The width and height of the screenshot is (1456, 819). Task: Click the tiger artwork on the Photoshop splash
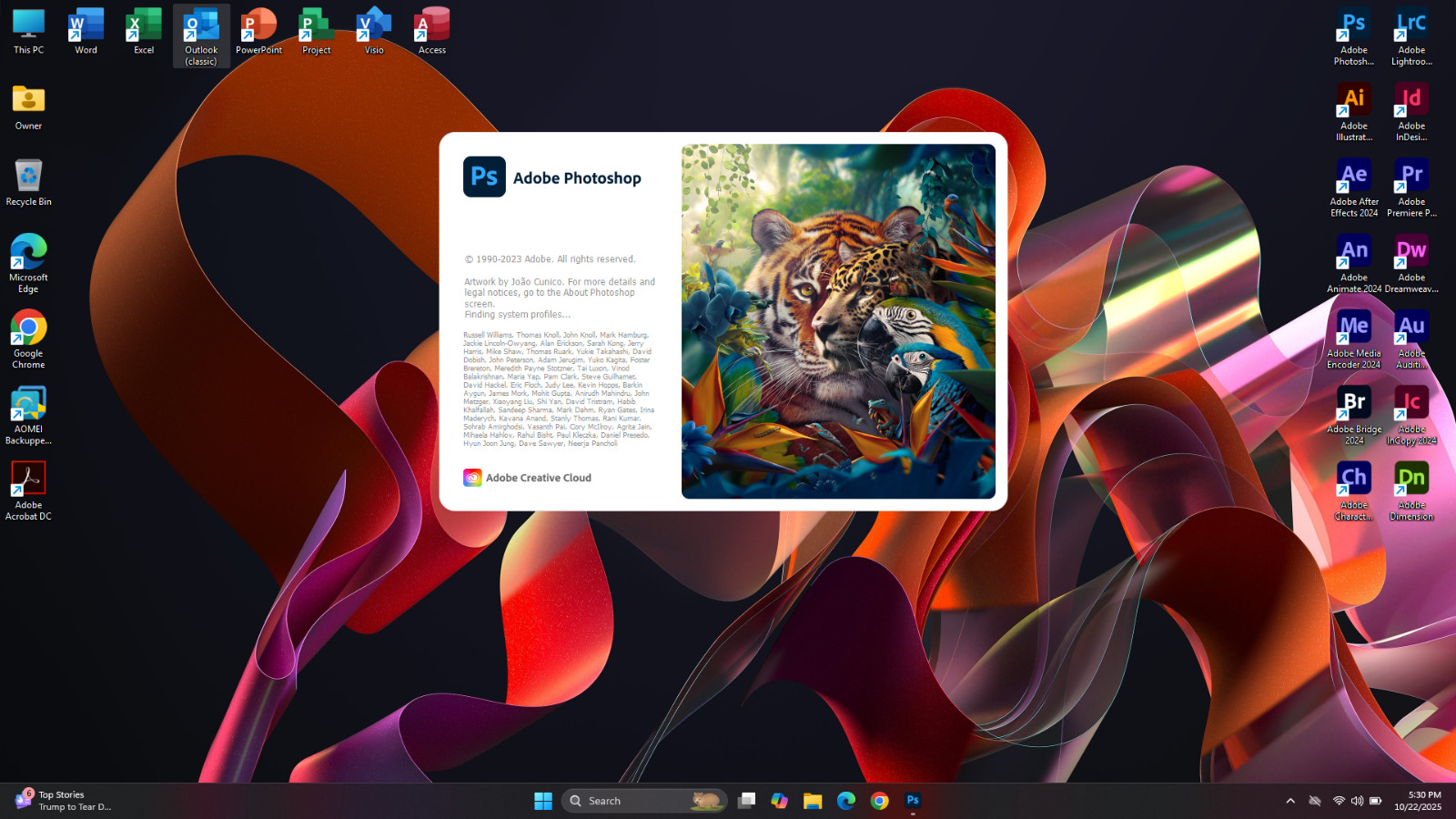point(838,321)
